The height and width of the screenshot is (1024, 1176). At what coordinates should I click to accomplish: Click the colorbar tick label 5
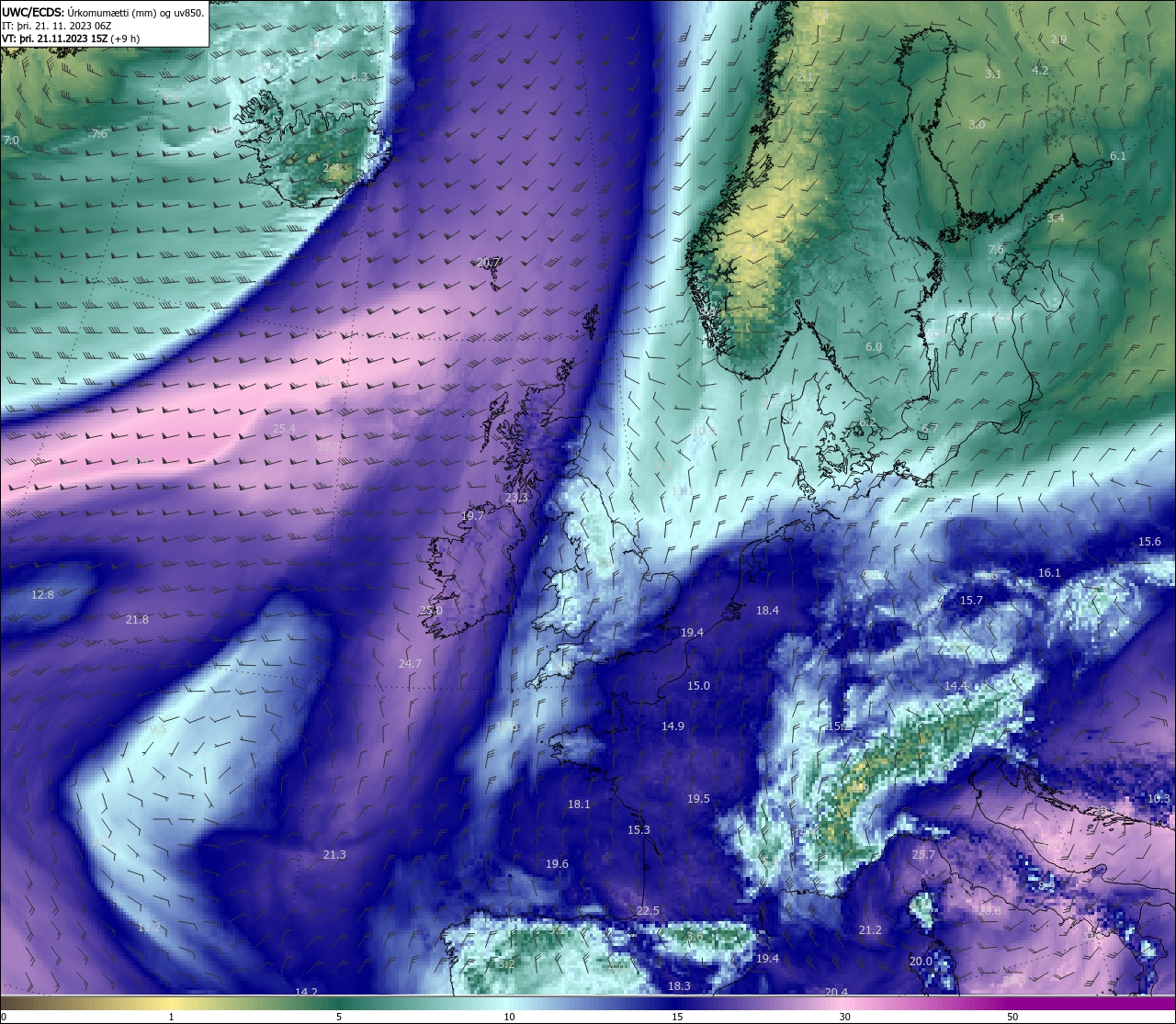point(339,1017)
